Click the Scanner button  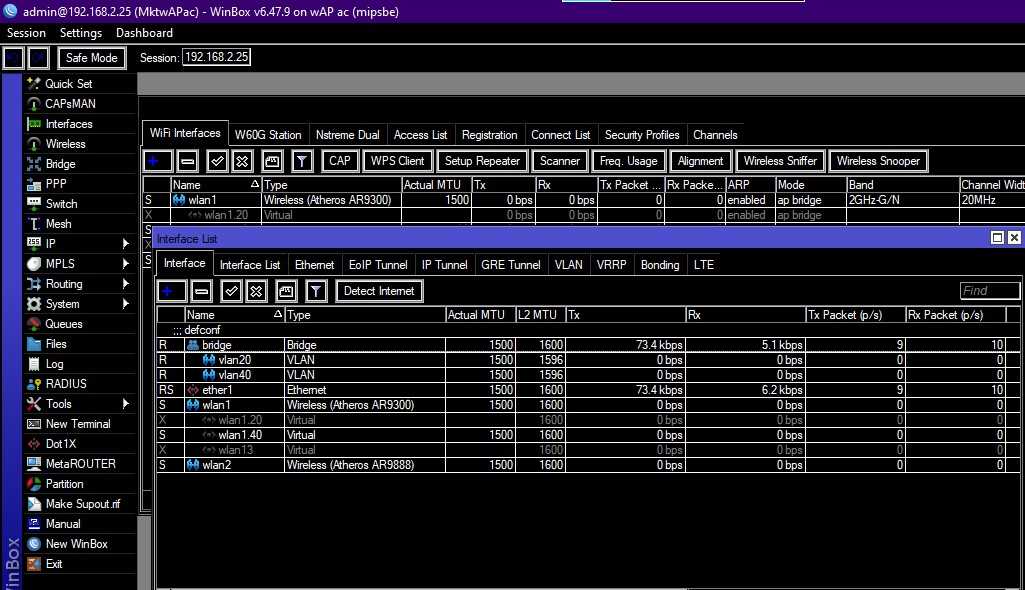pyautogui.click(x=560, y=161)
